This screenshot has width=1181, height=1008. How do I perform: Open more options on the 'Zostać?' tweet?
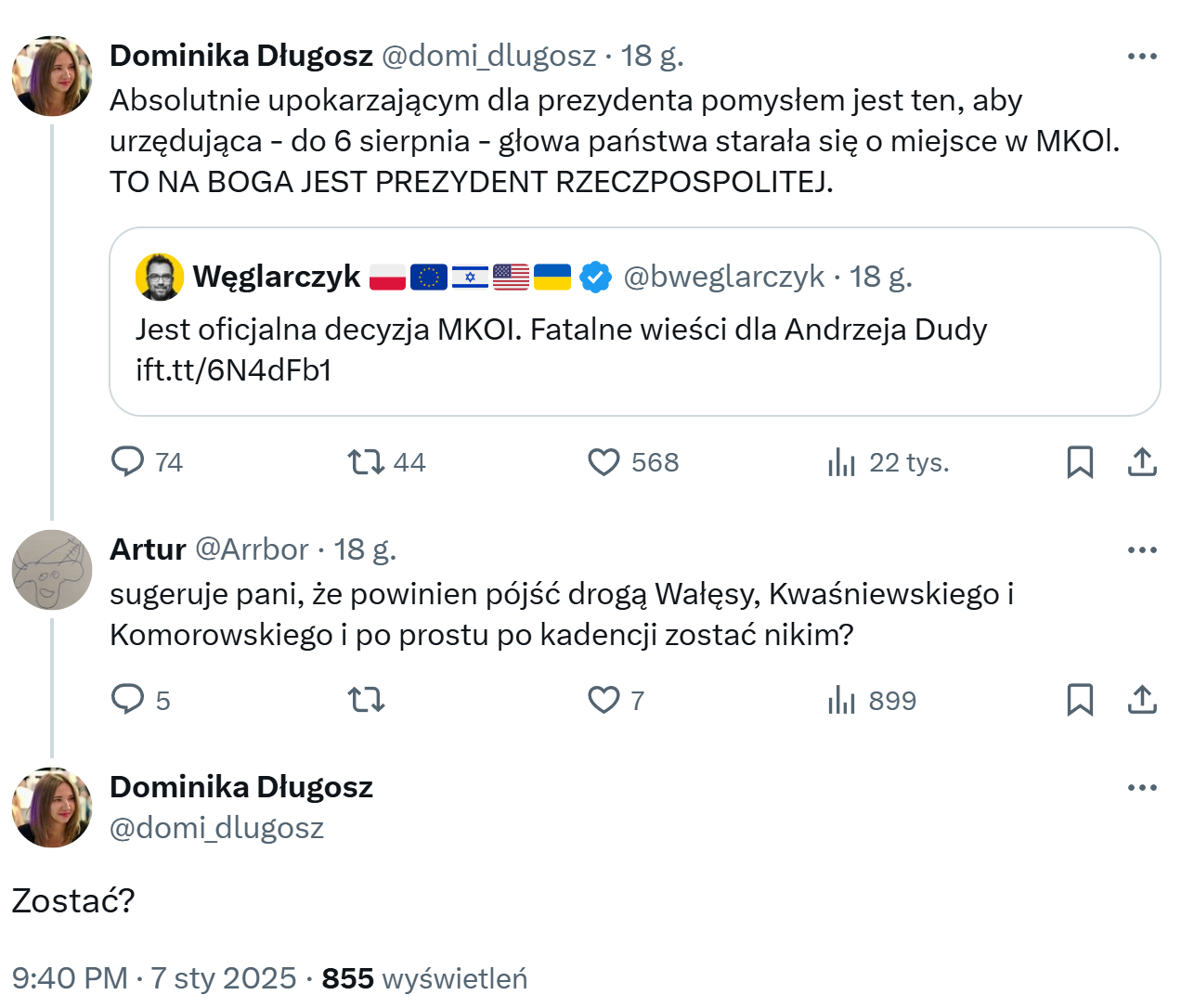pyautogui.click(x=1142, y=788)
